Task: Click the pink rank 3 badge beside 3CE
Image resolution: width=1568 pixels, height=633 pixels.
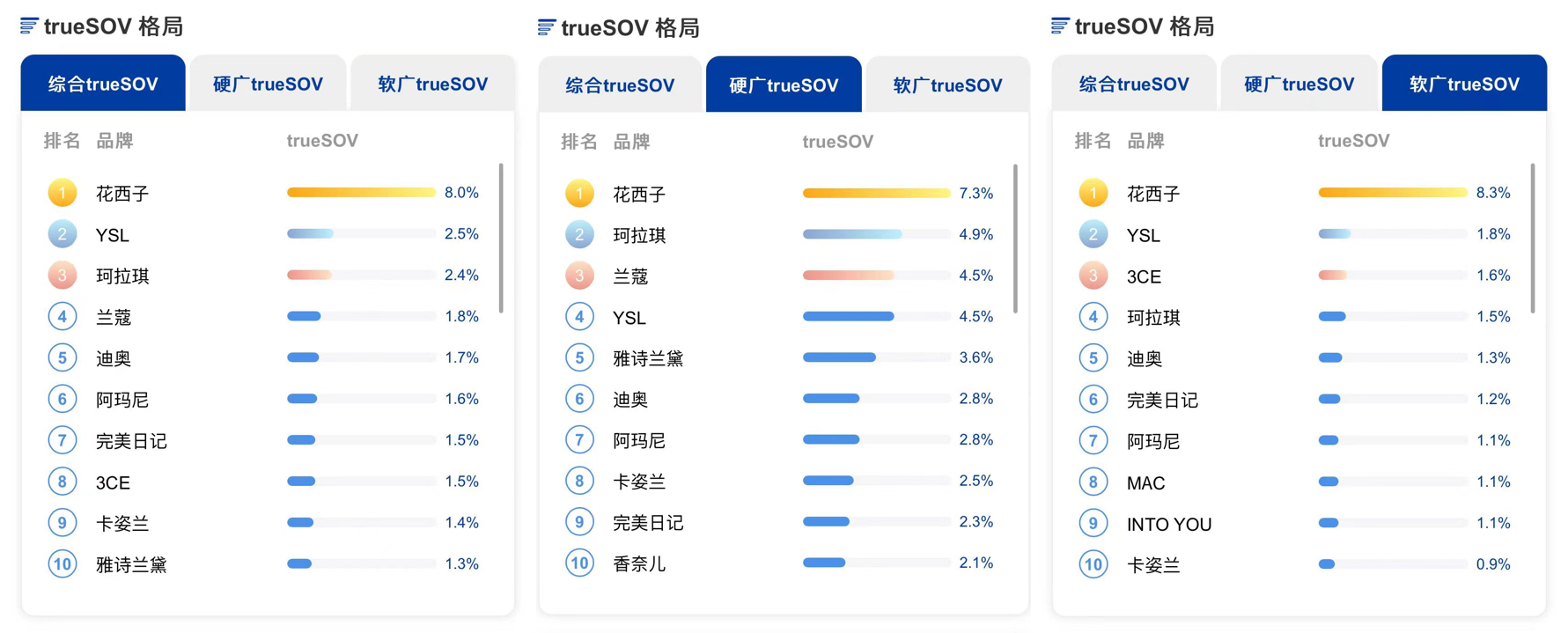Action: (1093, 276)
